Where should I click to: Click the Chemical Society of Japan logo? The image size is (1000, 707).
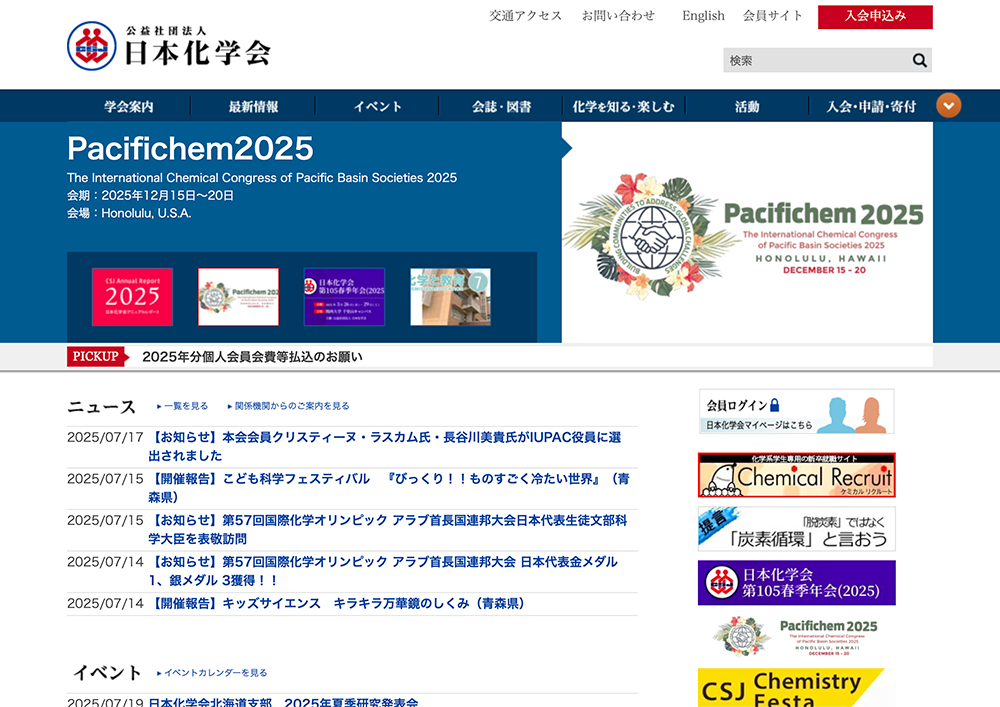(x=170, y=46)
